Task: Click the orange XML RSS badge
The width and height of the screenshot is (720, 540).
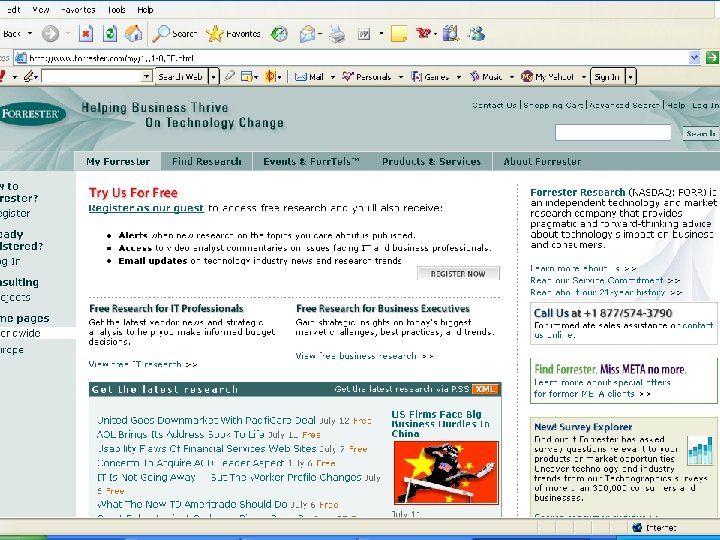Action: pyautogui.click(x=484, y=389)
